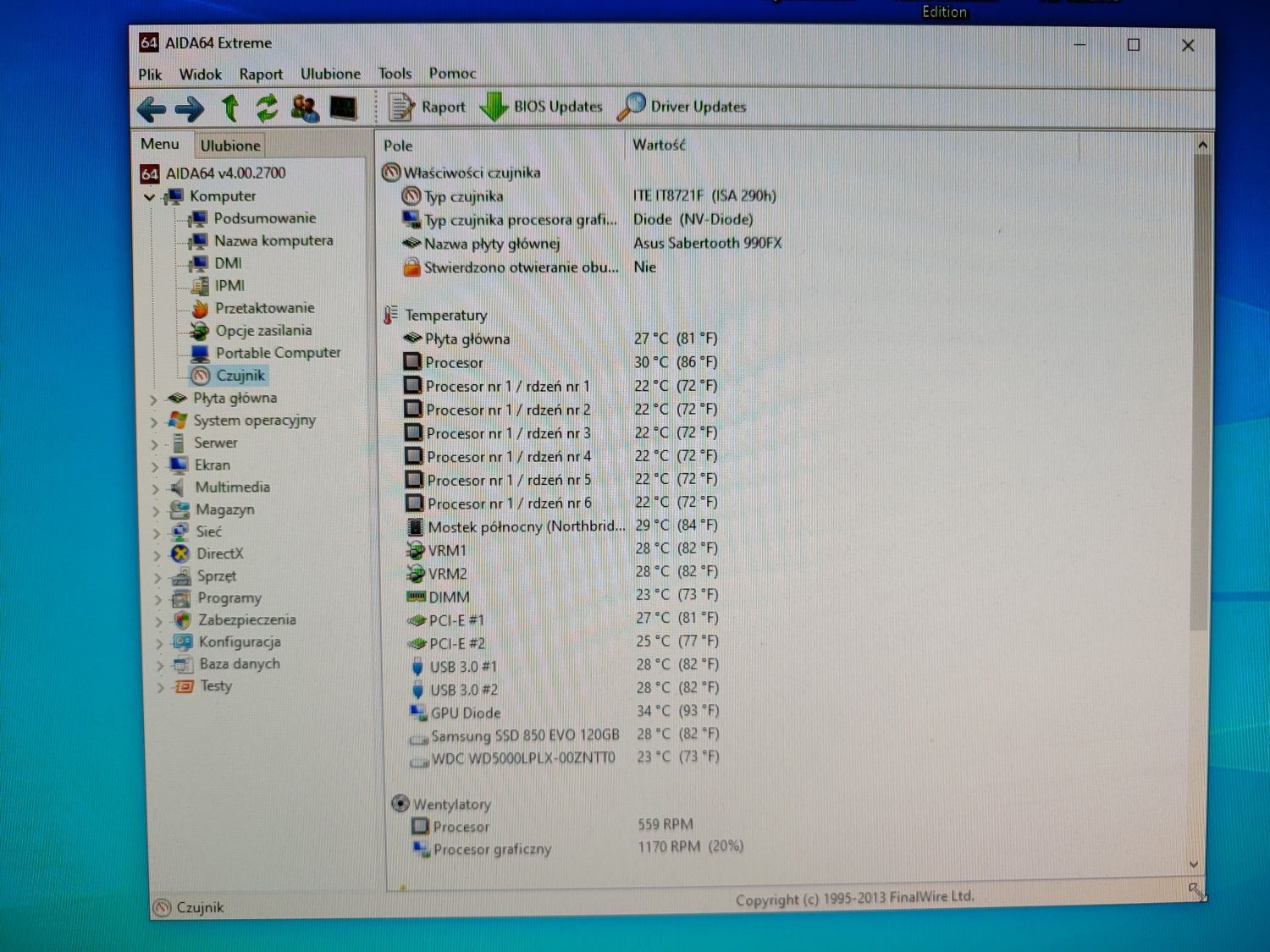
Task: Select the Procesor temperature row
Action: (x=560, y=362)
